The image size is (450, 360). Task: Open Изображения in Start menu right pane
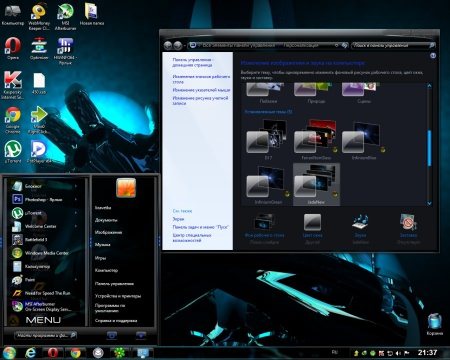coord(108,232)
